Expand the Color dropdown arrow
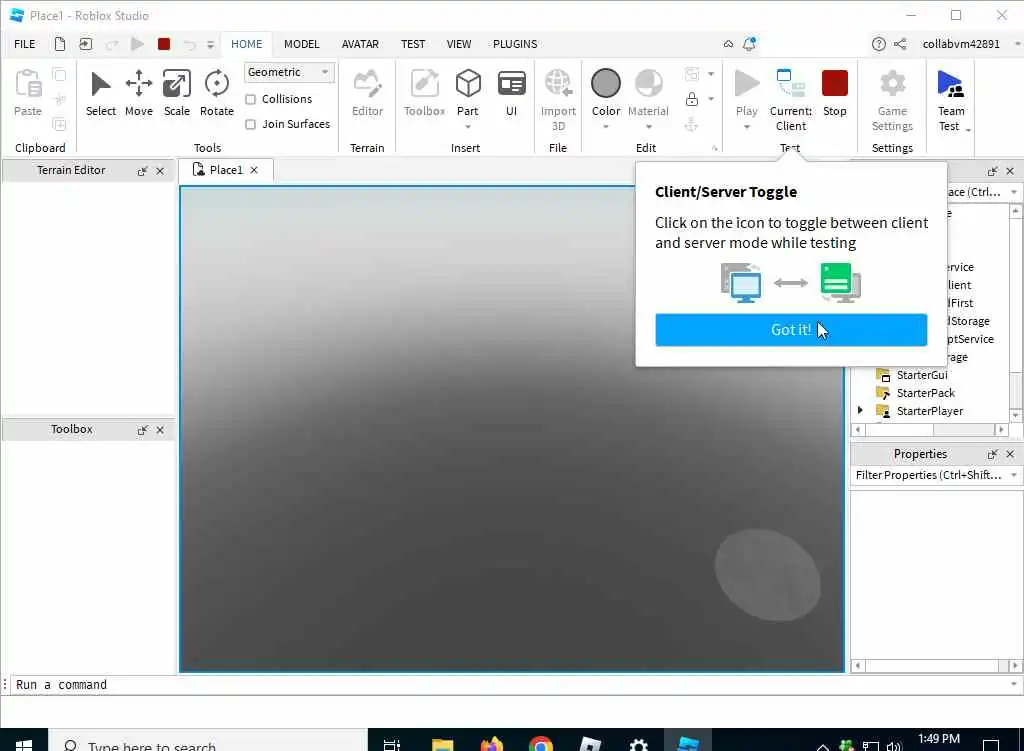The image size is (1024, 751). pyautogui.click(x=605, y=127)
